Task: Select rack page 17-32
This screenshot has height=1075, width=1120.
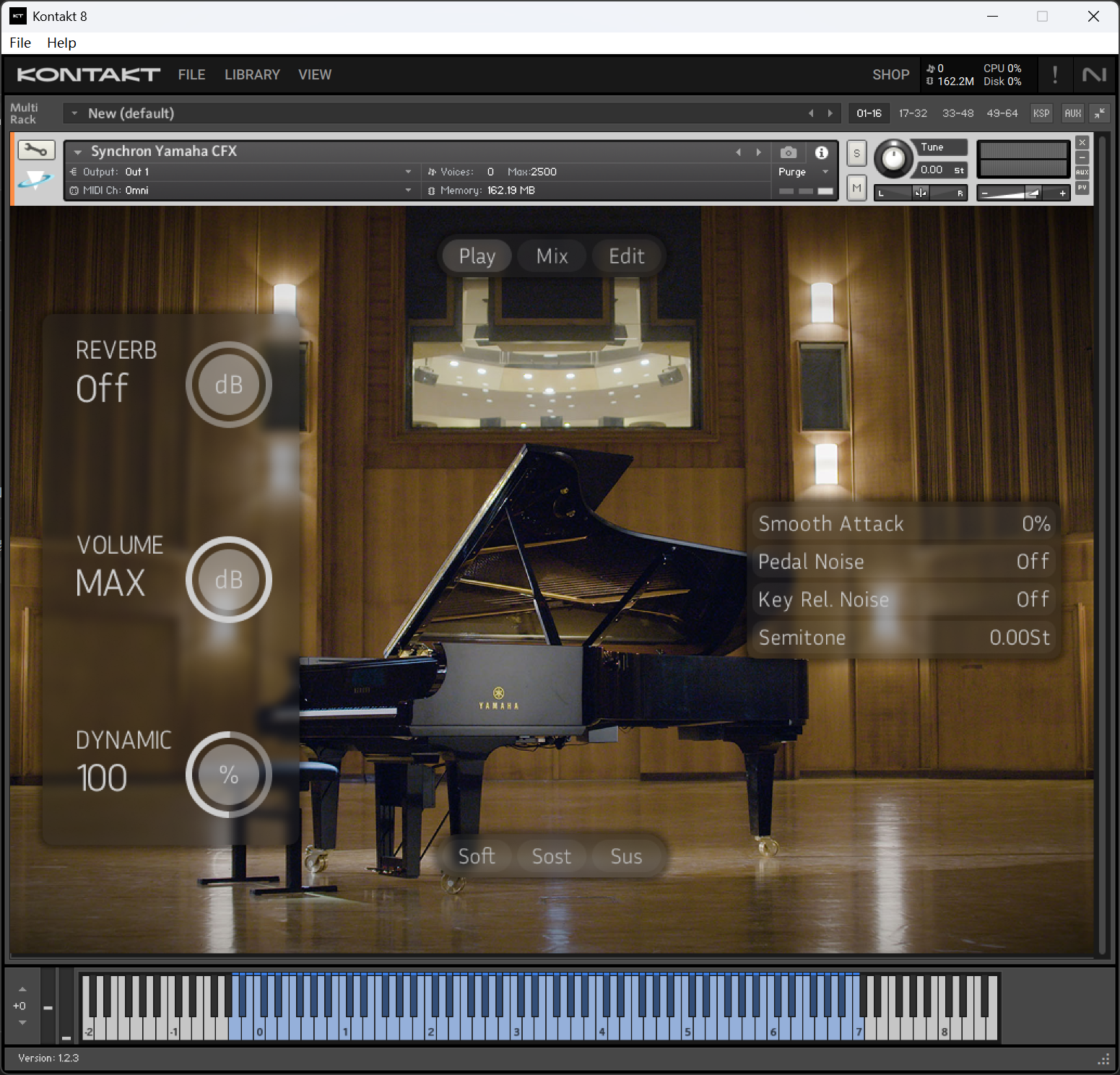Action: 913,113
